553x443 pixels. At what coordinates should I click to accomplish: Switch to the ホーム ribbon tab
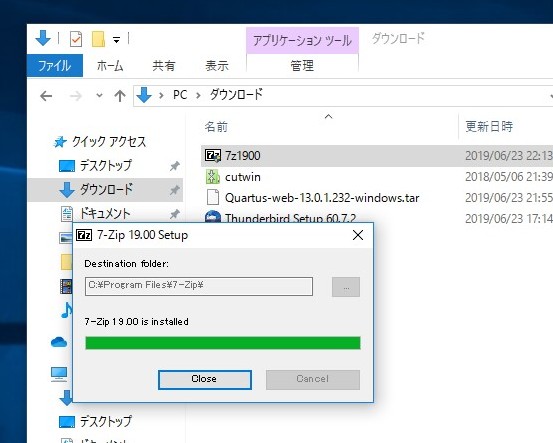[x=110, y=66]
